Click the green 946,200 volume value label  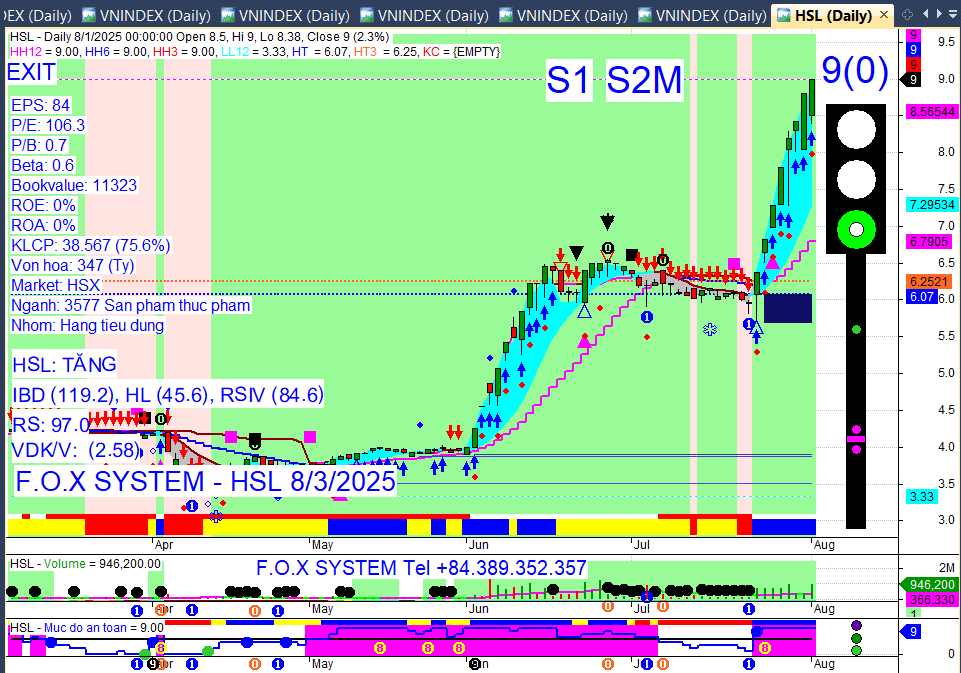point(929,585)
